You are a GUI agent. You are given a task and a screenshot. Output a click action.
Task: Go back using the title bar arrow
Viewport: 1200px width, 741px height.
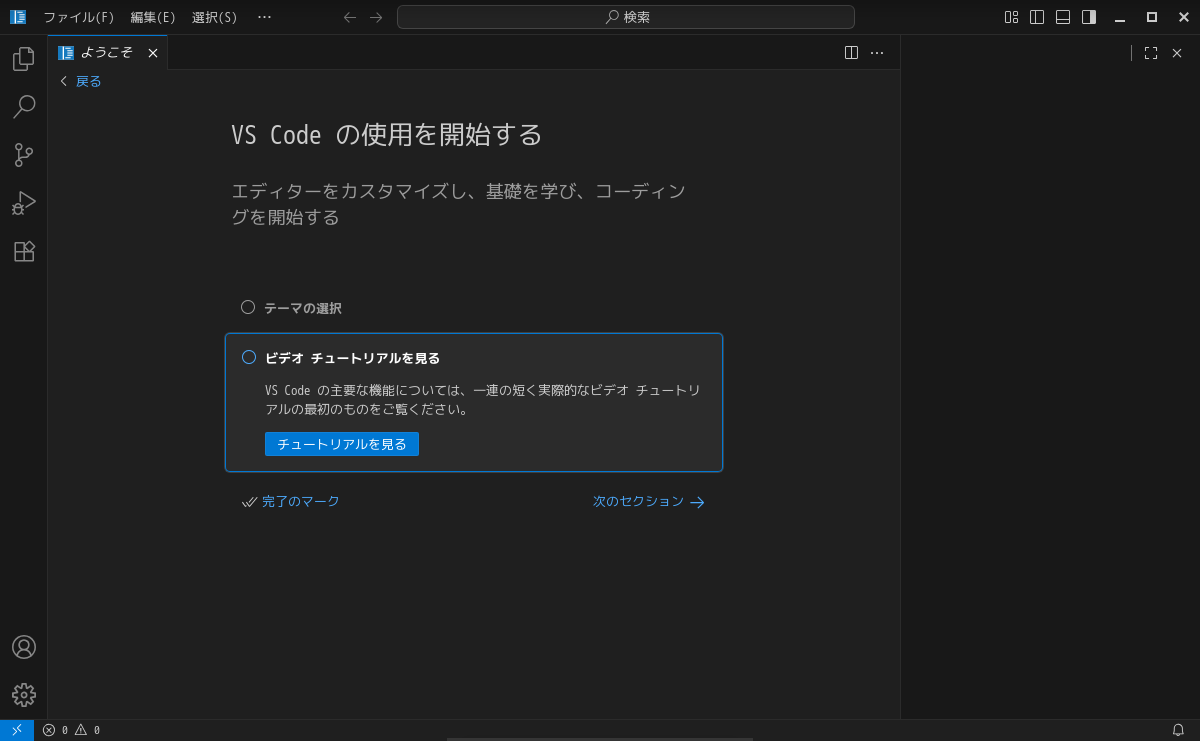pos(350,17)
